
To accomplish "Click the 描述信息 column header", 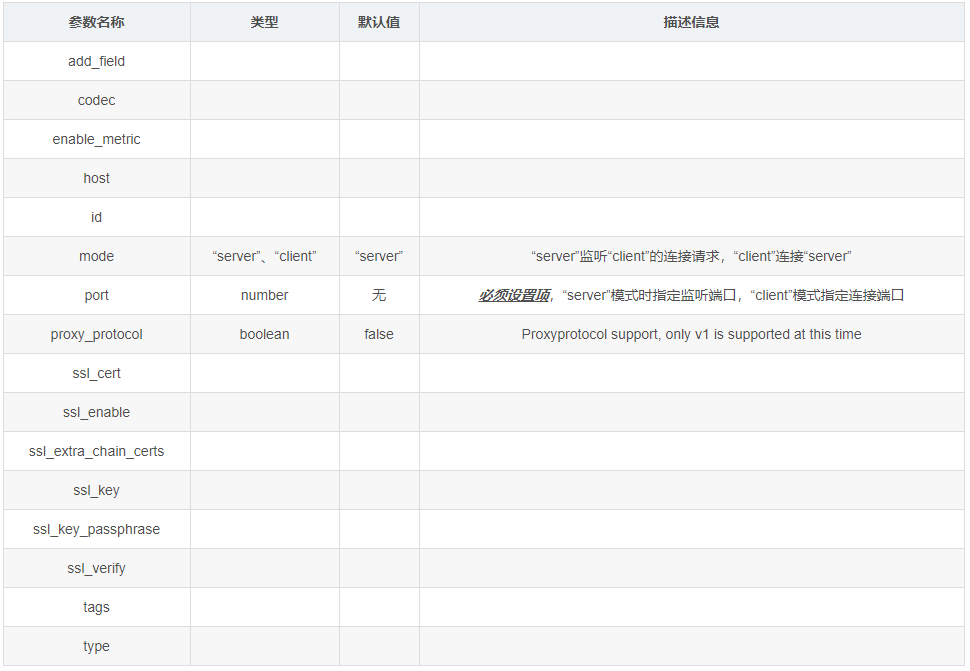I will pos(691,22).
